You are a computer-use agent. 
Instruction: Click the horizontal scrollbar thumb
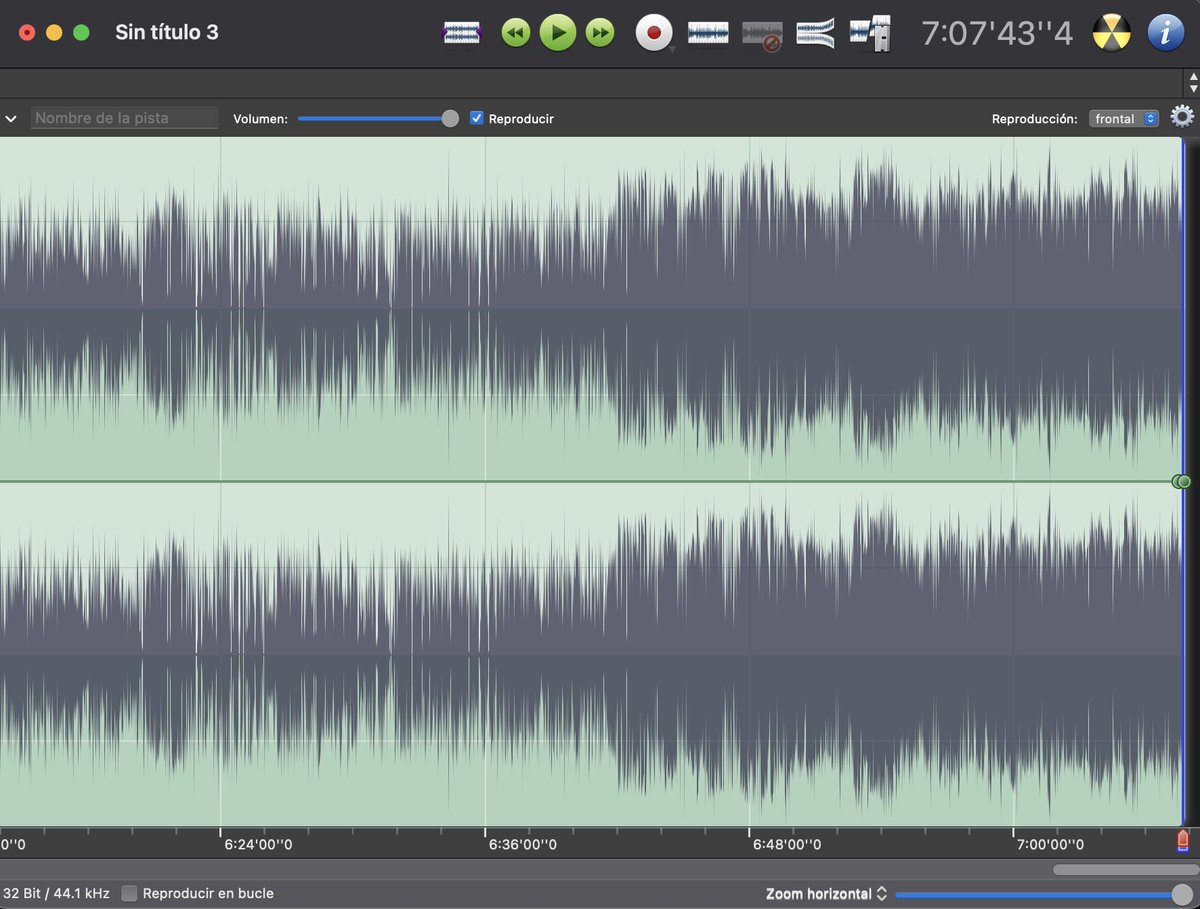click(1124, 870)
